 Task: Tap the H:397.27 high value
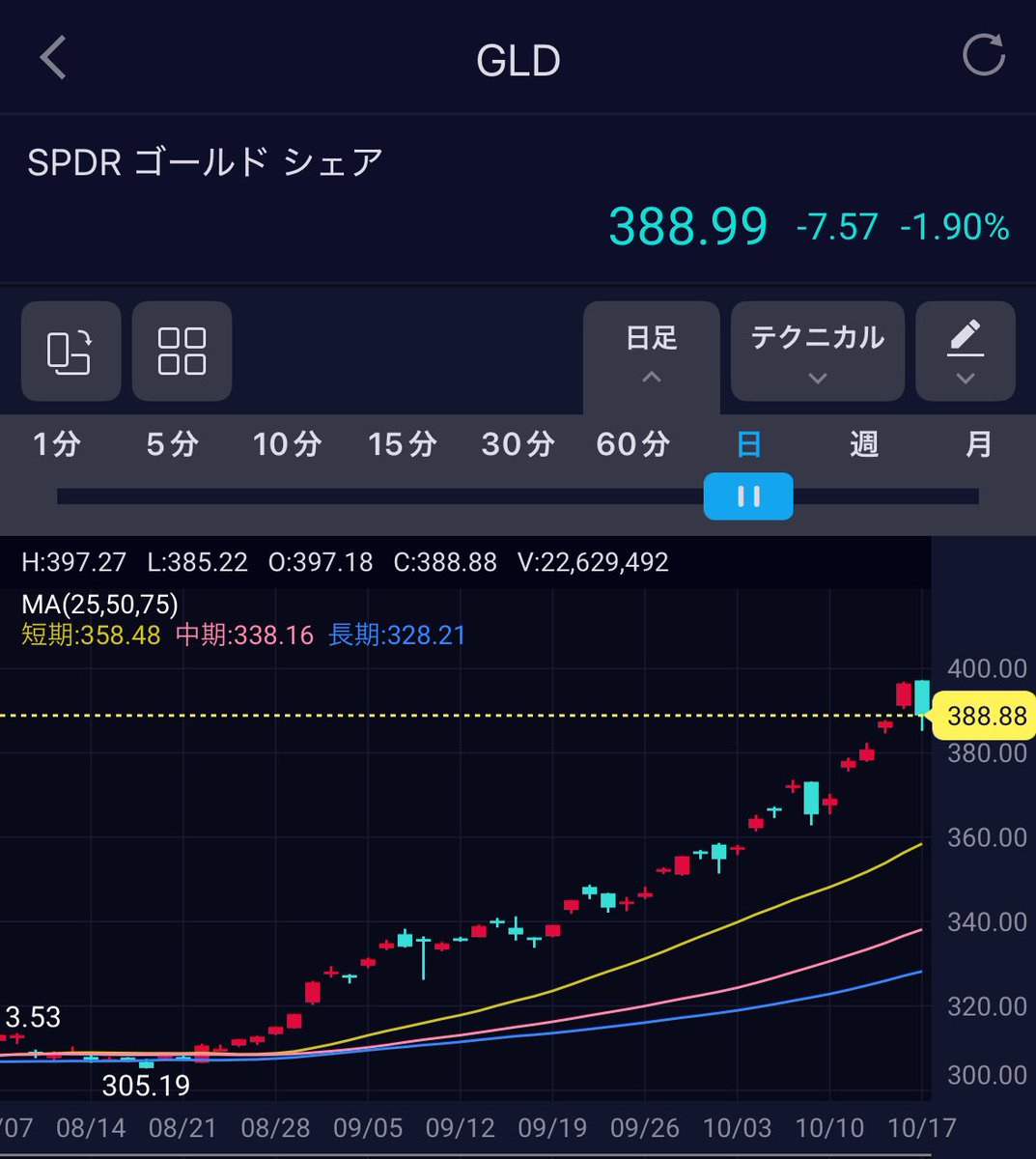(73, 562)
